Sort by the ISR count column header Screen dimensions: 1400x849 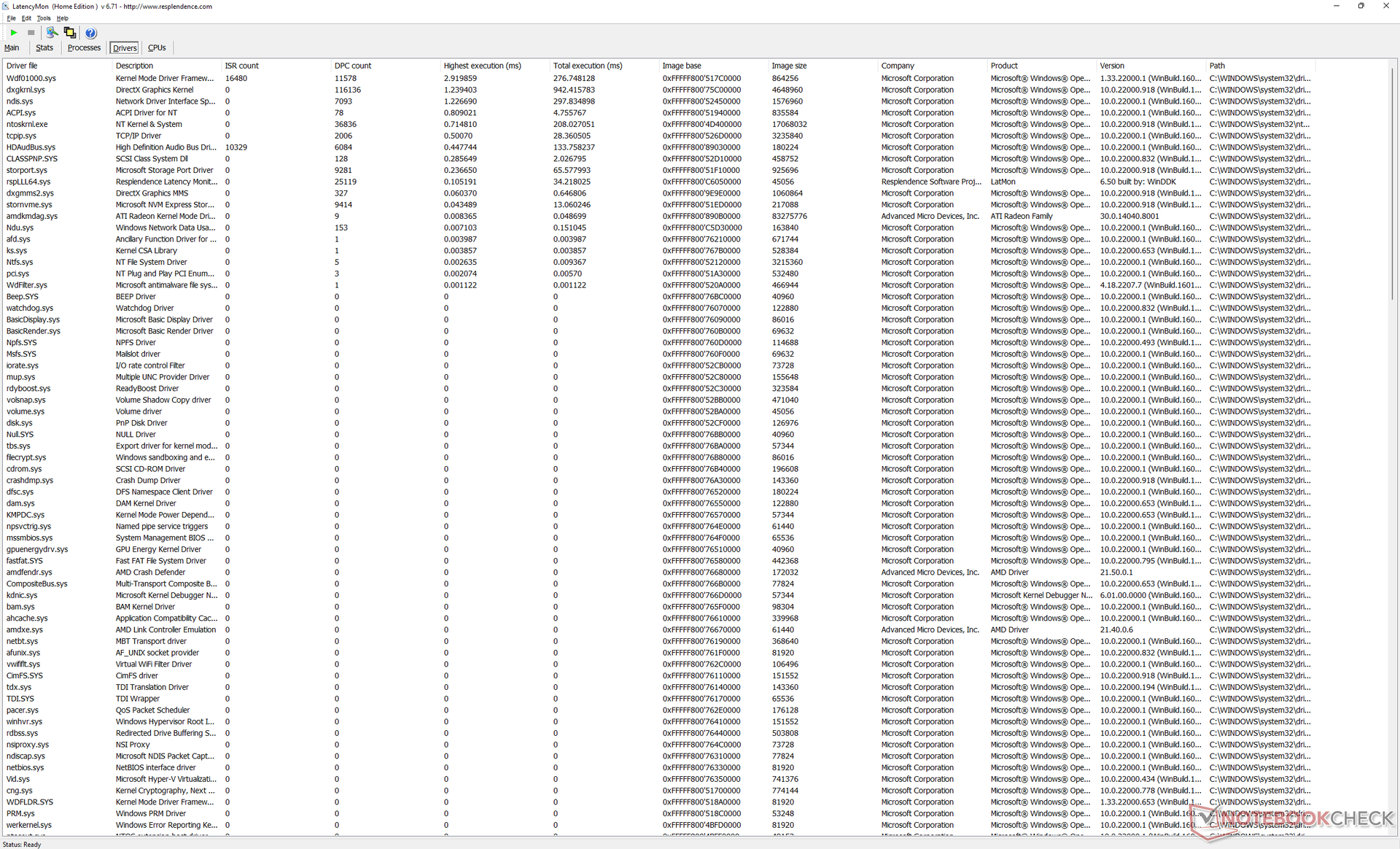[x=241, y=66]
